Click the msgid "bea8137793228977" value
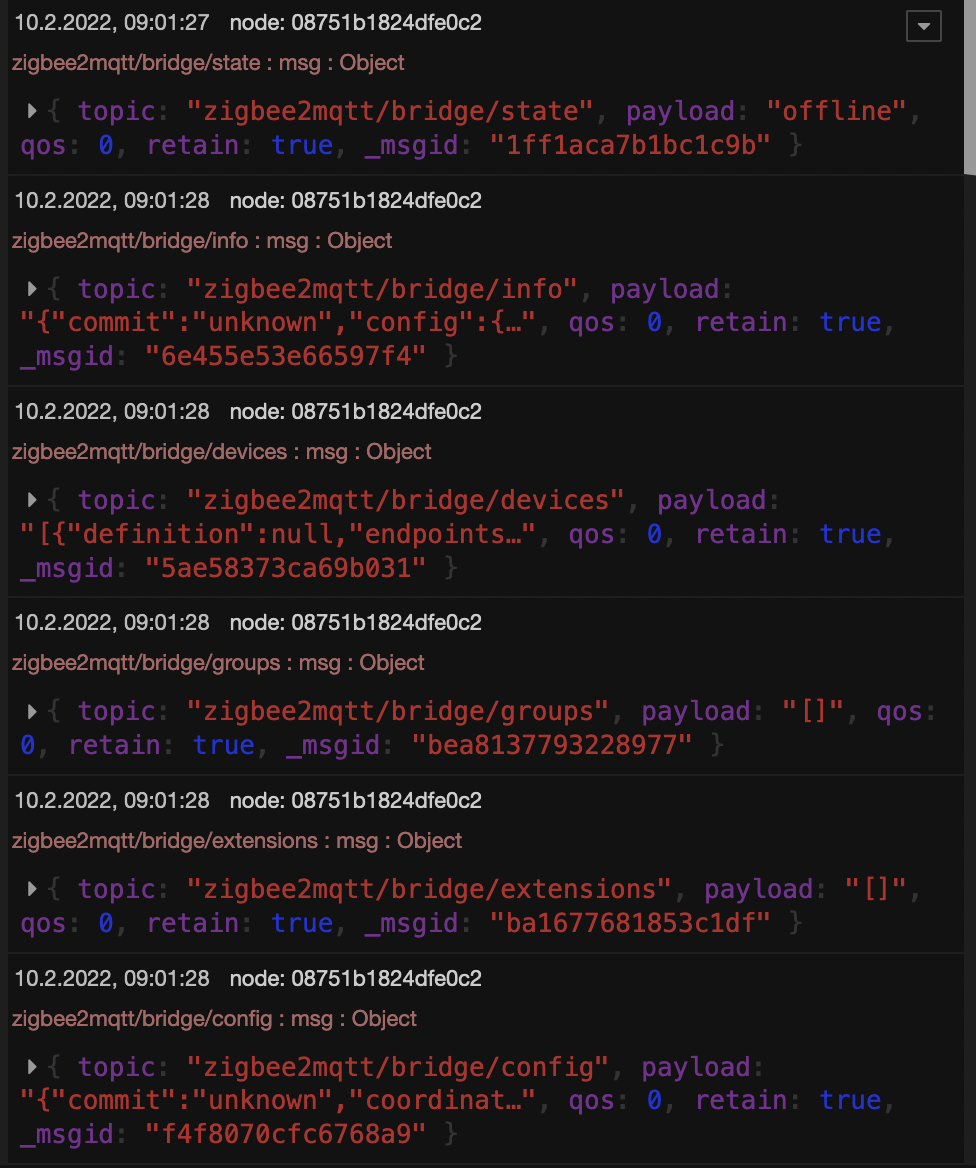The height and width of the screenshot is (1168, 976). tap(551, 745)
